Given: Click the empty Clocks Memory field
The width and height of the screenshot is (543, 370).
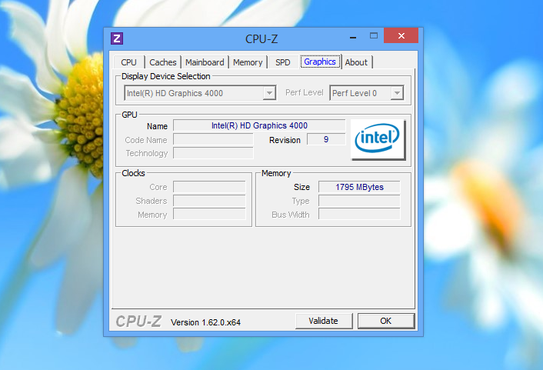Looking at the screenshot, I should tap(209, 215).
